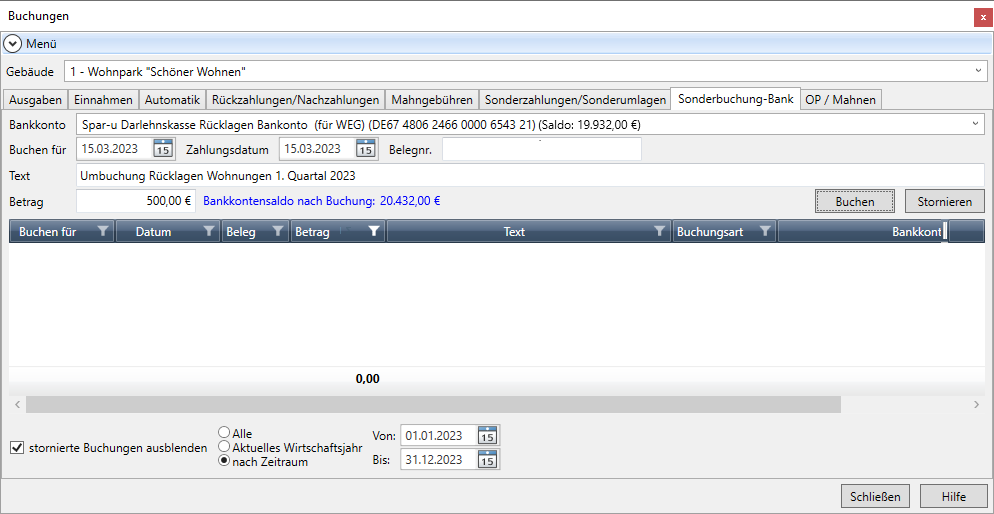Click into the Belegnr. input field
The width and height of the screenshot is (994, 514).
(x=541, y=149)
